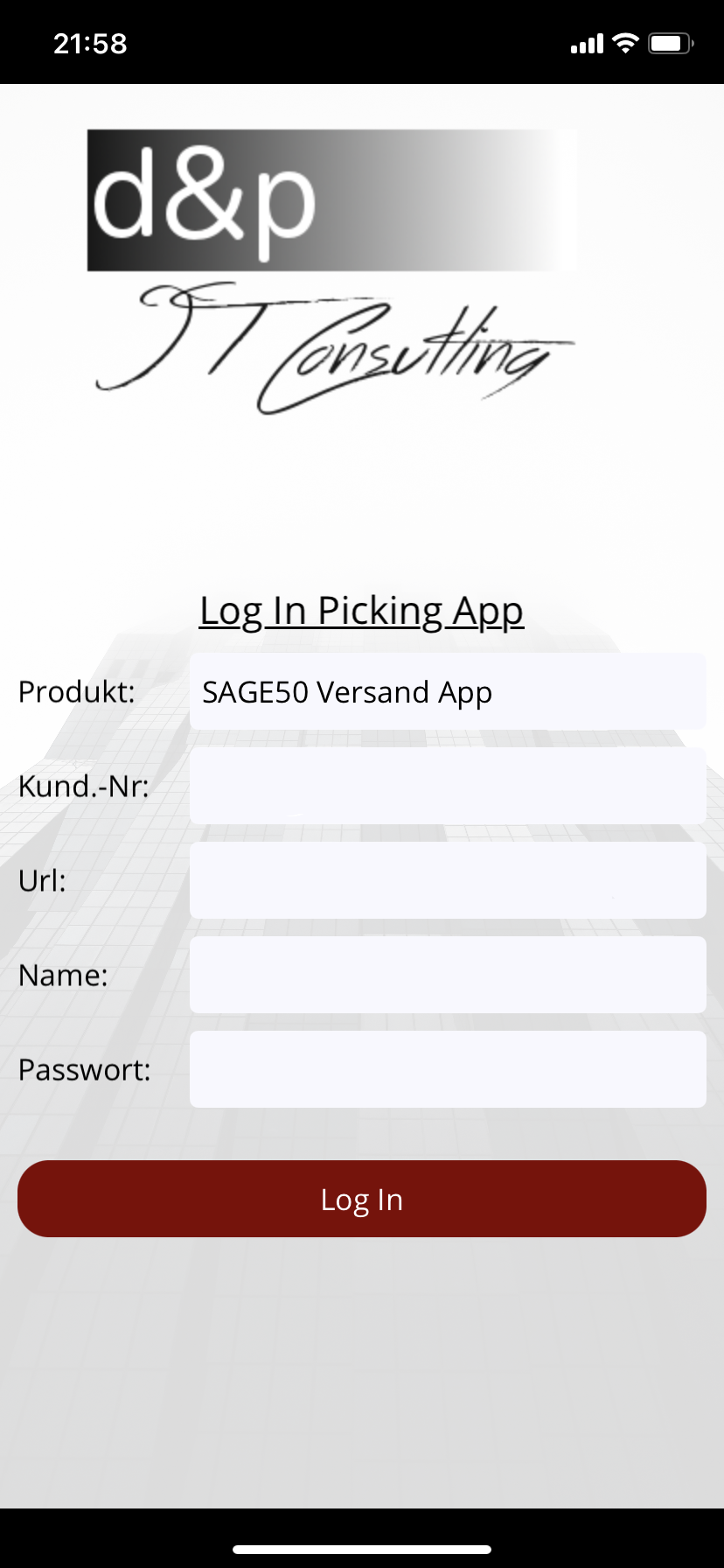
Task: Tap the Log In Picking App heading
Action: 362,612
